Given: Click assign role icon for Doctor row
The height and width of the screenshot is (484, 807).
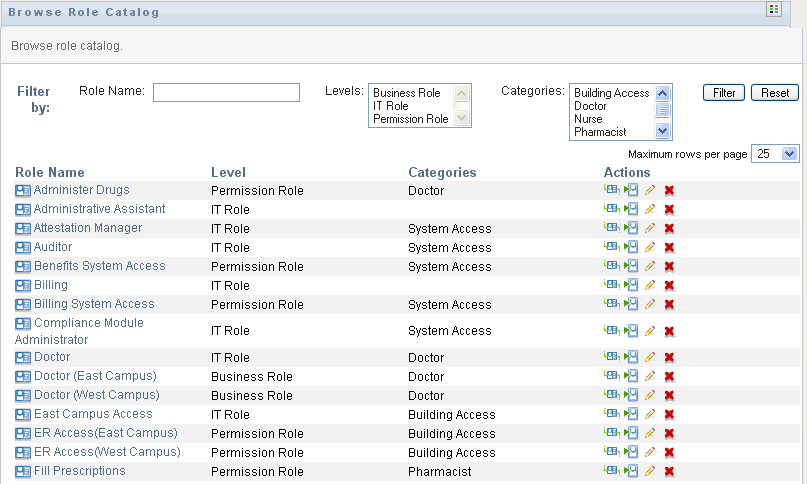Looking at the screenshot, I should tap(631, 357).
